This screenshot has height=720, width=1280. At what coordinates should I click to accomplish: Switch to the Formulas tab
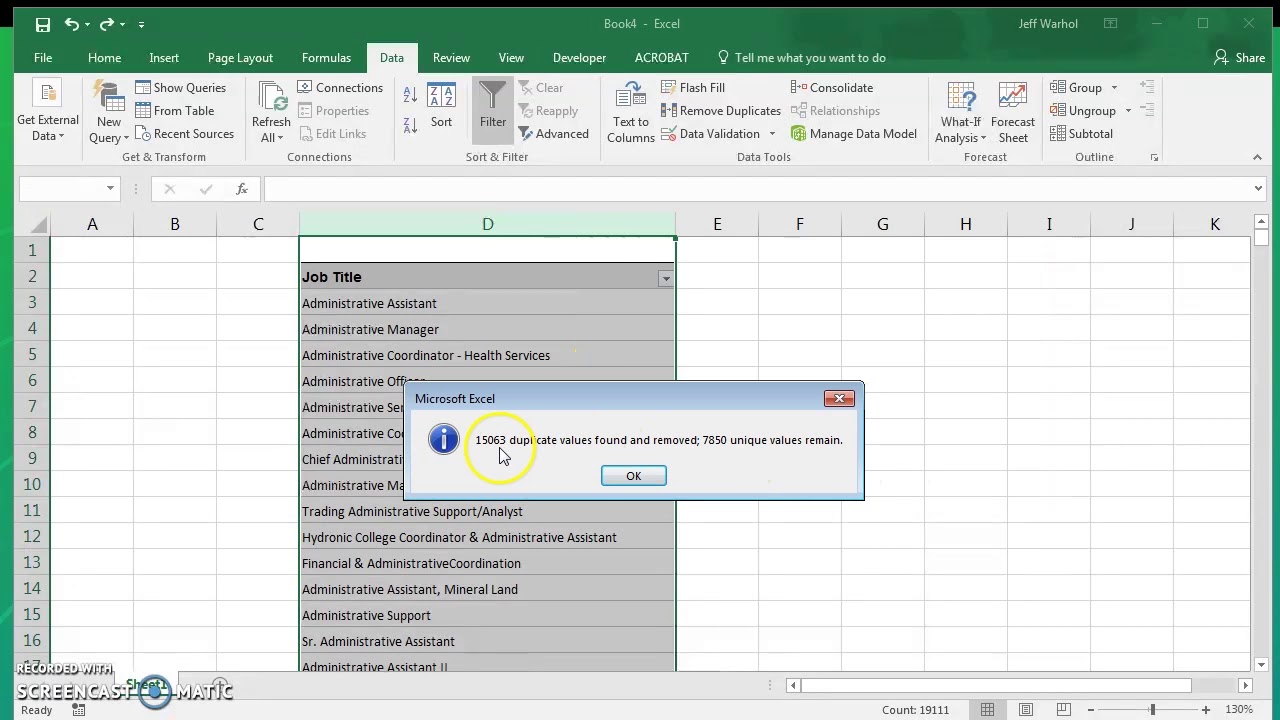tap(326, 58)
